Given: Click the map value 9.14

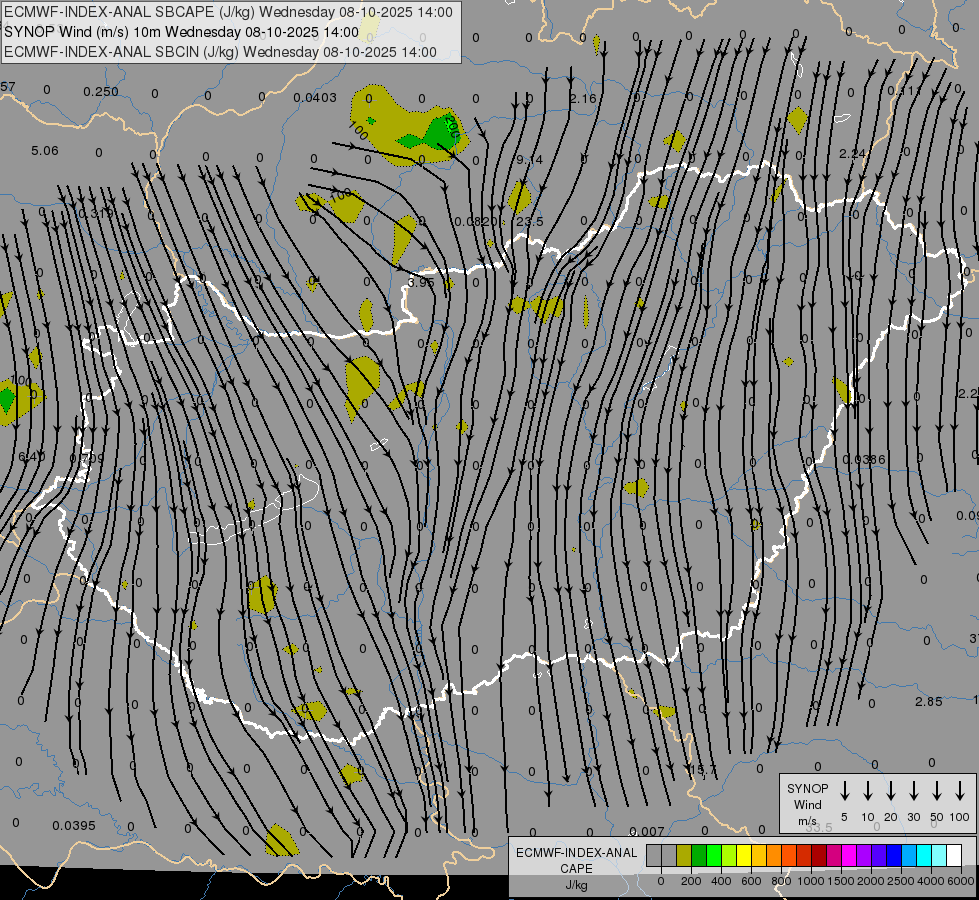Looking at the screenshot, I should click(x=529, y=159).
